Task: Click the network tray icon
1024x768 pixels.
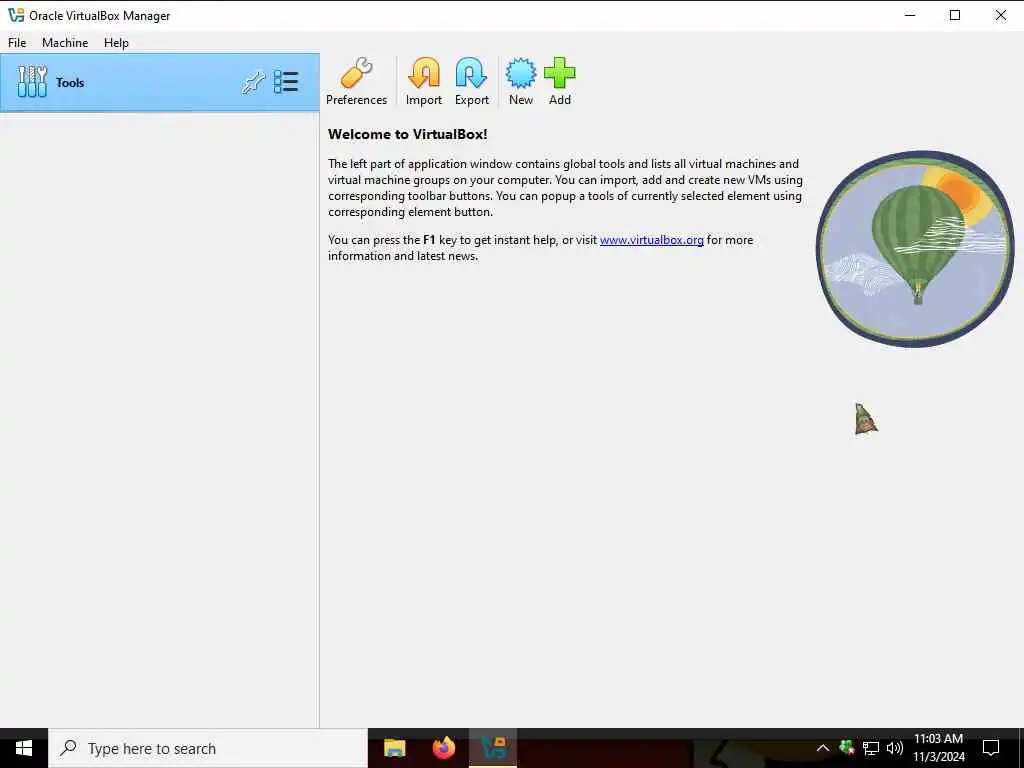Action: coord(871,748)
